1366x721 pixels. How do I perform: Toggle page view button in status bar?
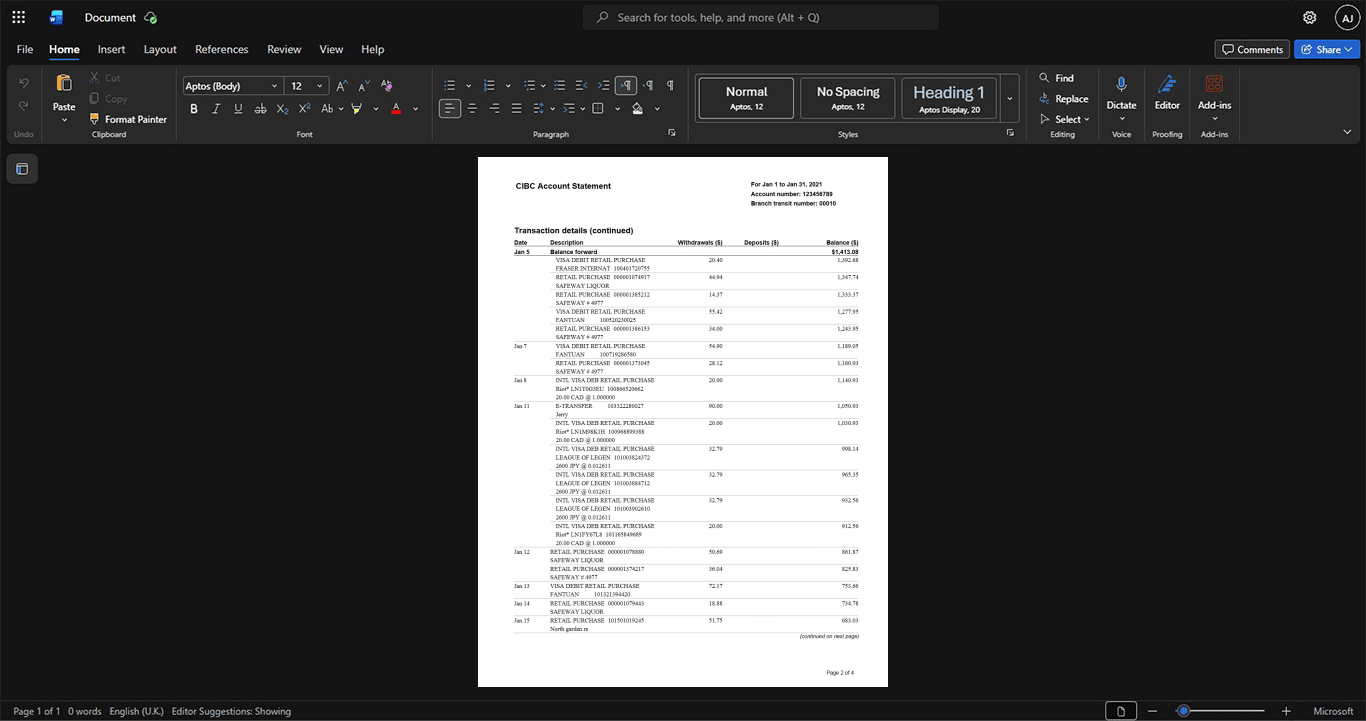tap(1121, 711)
